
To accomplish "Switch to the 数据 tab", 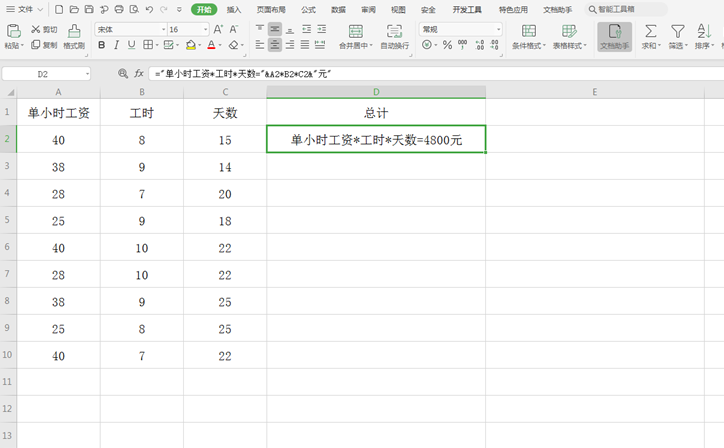I will 338,10.
